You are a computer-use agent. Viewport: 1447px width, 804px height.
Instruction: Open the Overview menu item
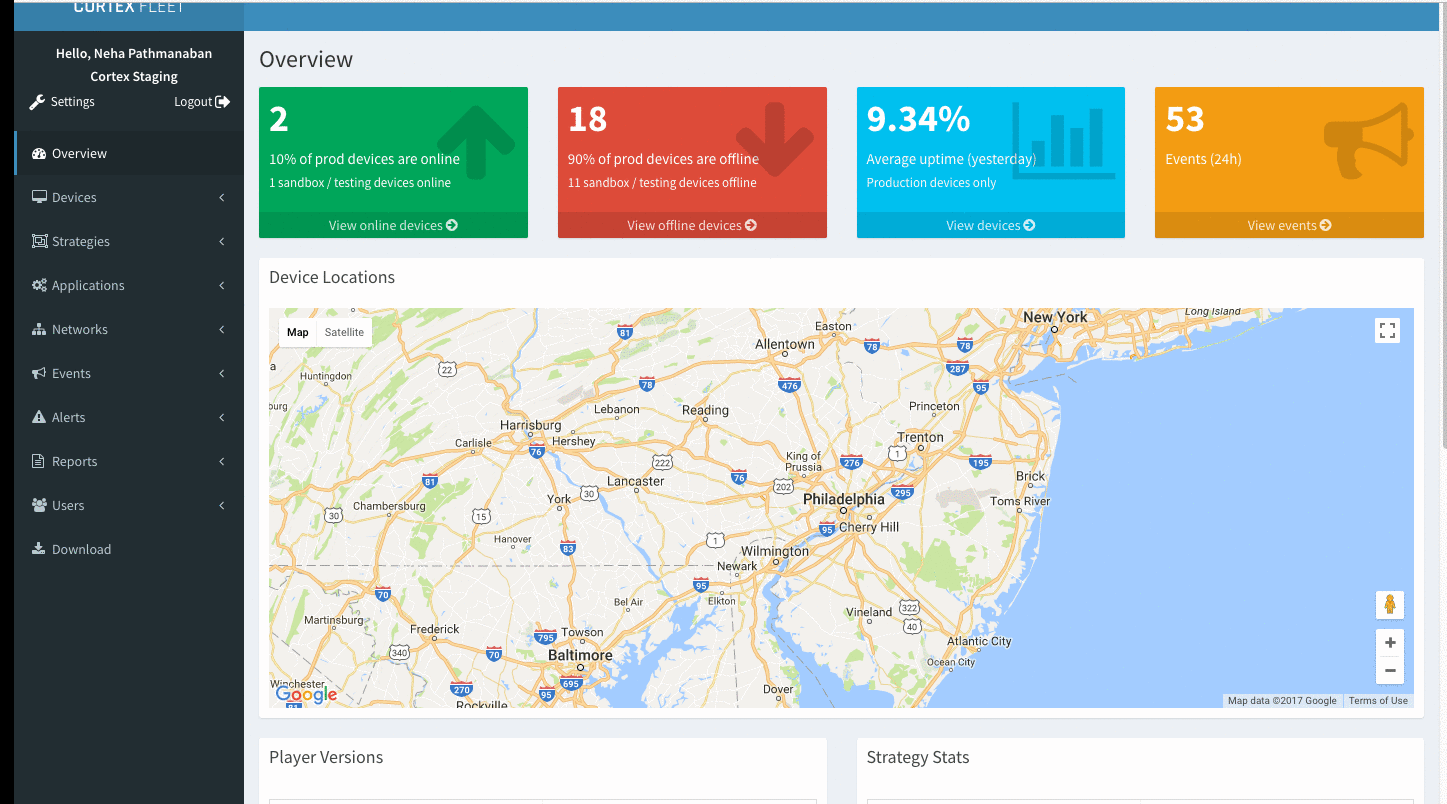129,153
